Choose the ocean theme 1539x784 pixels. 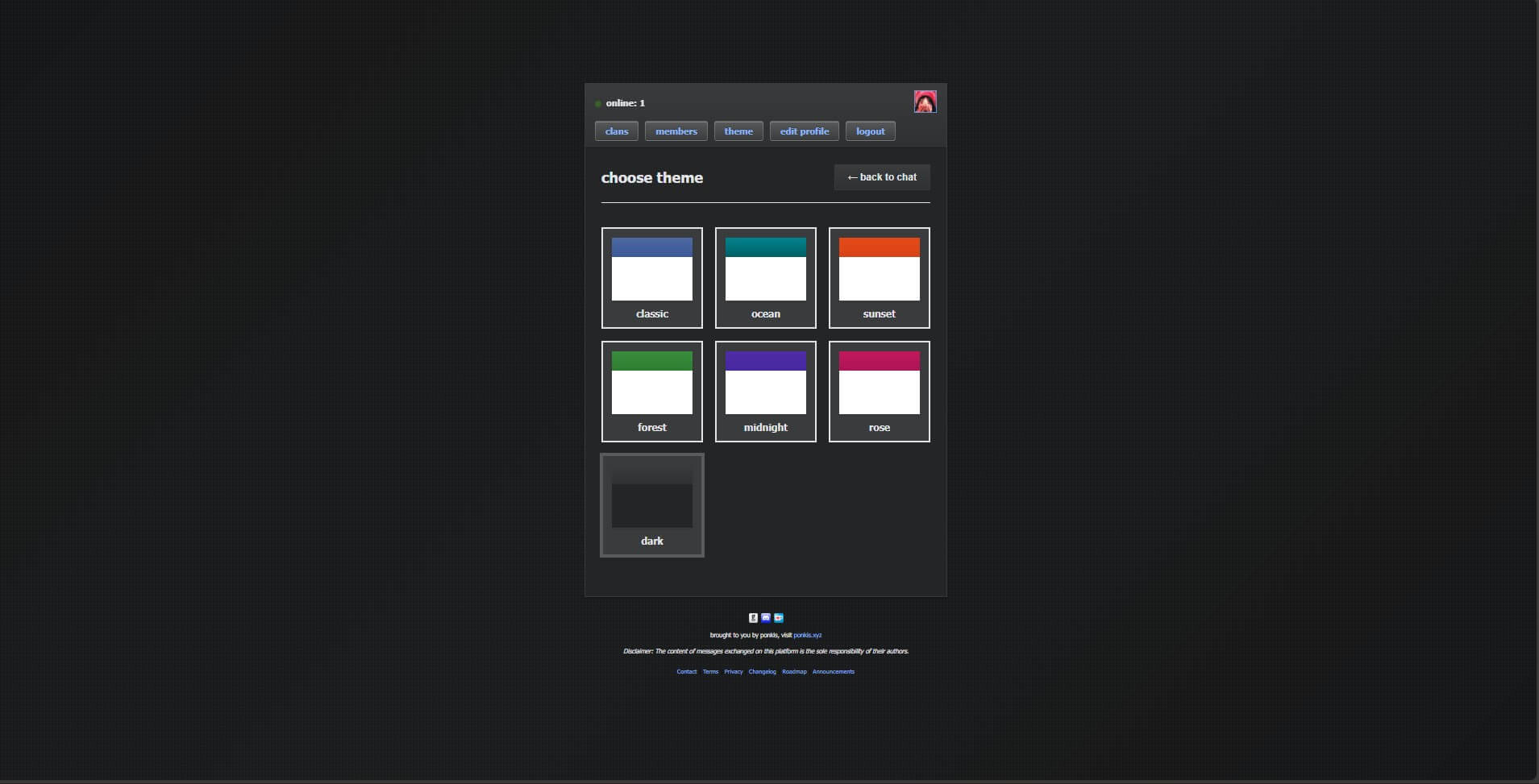(x=765, y=278)
